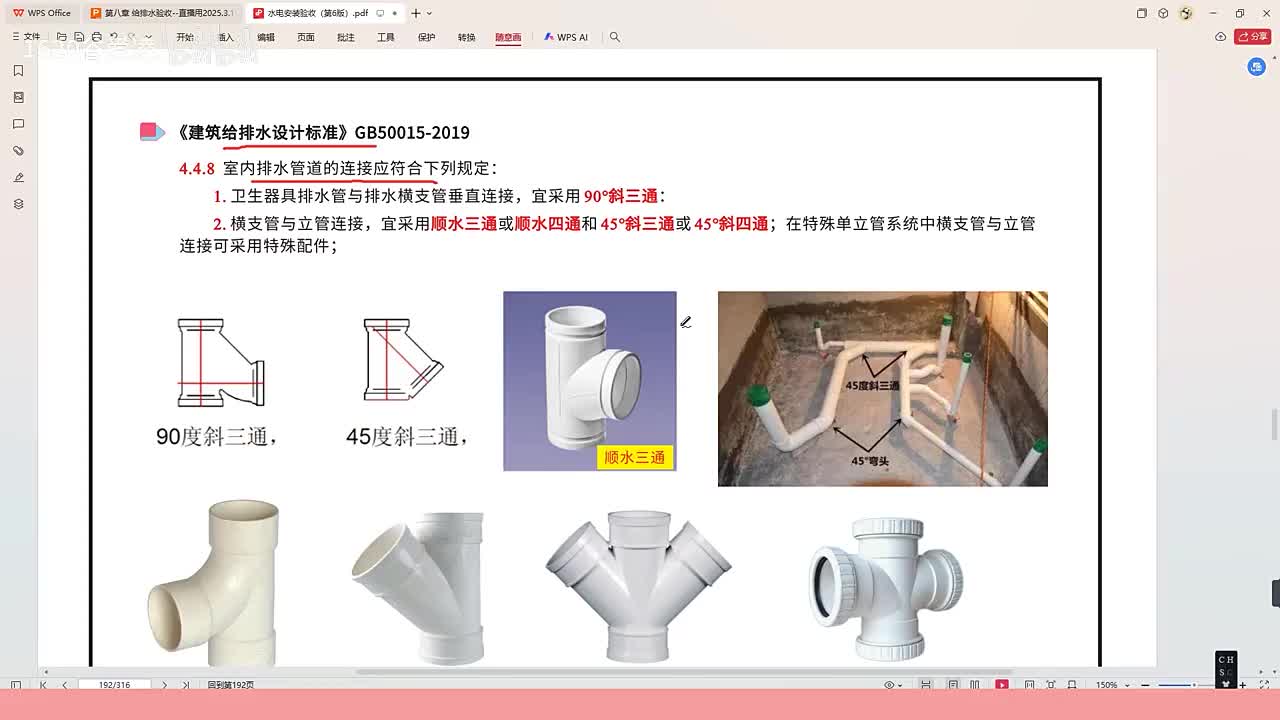Click the search magnifier icon
This screenshot has width=1280, height=720.
pyautogui.click(x=615, y=37)
